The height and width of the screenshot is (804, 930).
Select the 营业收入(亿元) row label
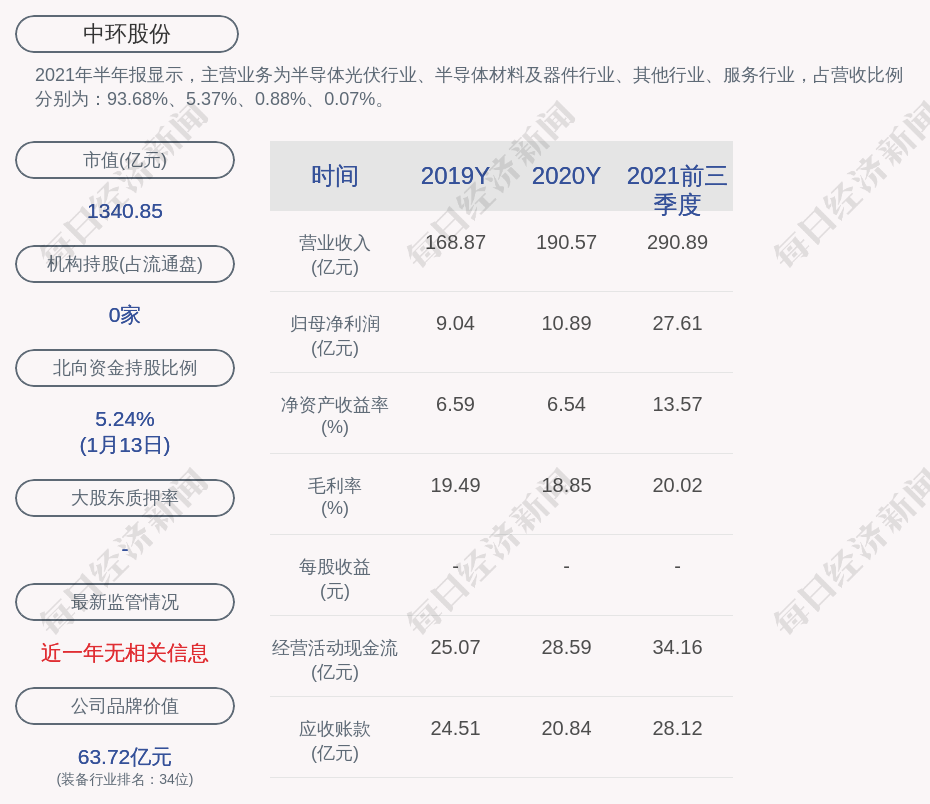click(x=335, y=255)
